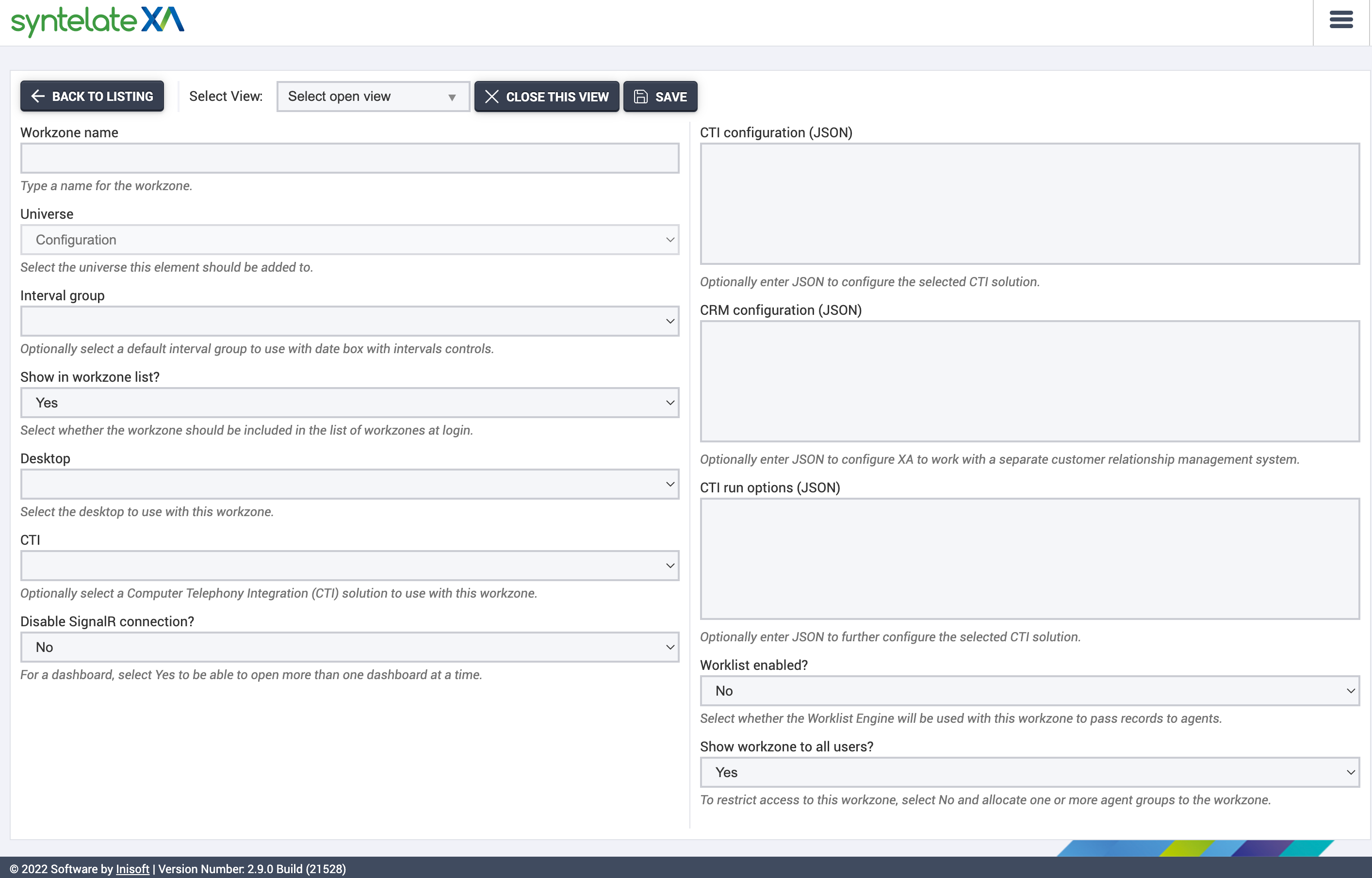The height and width of the screenshot is (878, 1372).
Task: Change Show in workzone list selection
Action: 349,403
